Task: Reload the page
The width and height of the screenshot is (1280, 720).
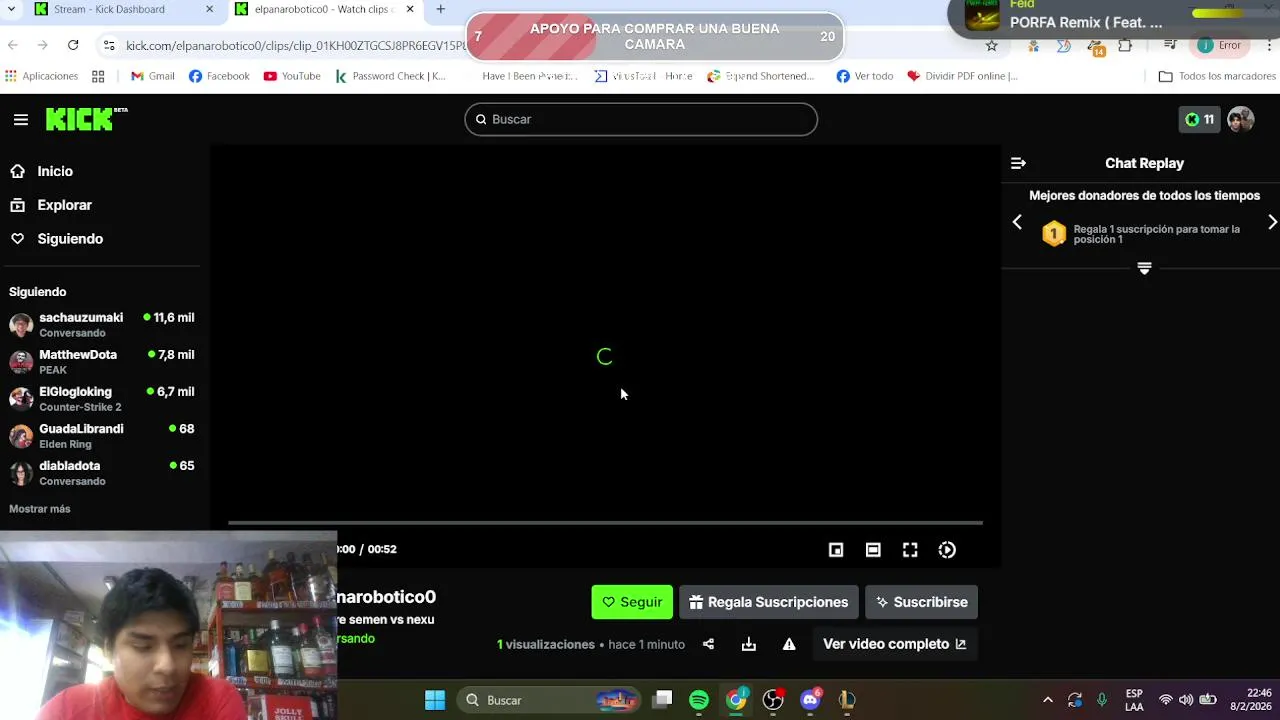Action: tap(73, 45)
